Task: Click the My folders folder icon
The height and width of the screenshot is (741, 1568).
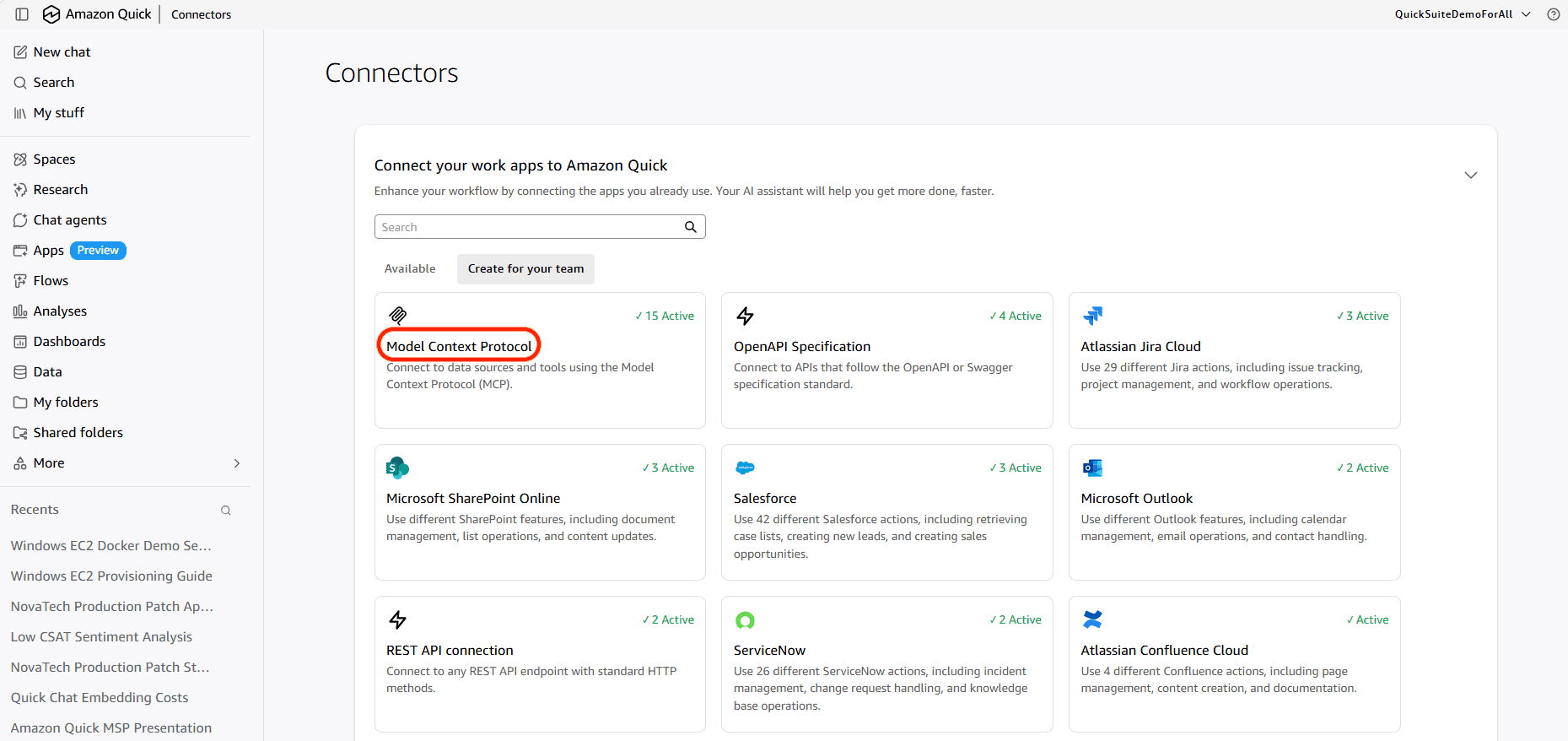Action: [20, 403]
